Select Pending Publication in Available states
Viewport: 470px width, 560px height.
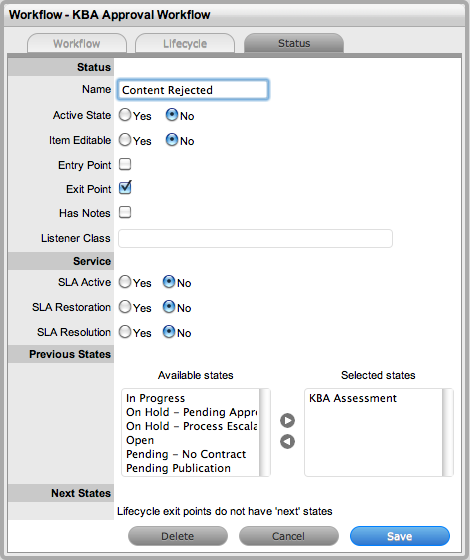click(x=178, y=468)
